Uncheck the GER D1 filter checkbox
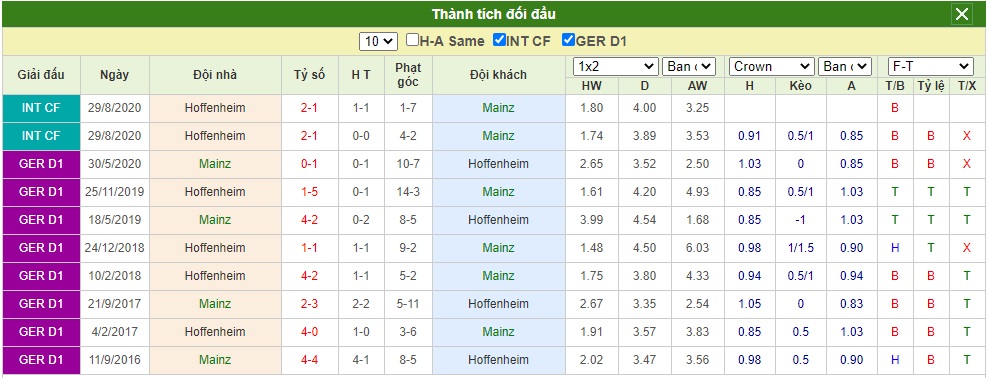Screen dimensions: 989x378 click(x=568, y=40)
